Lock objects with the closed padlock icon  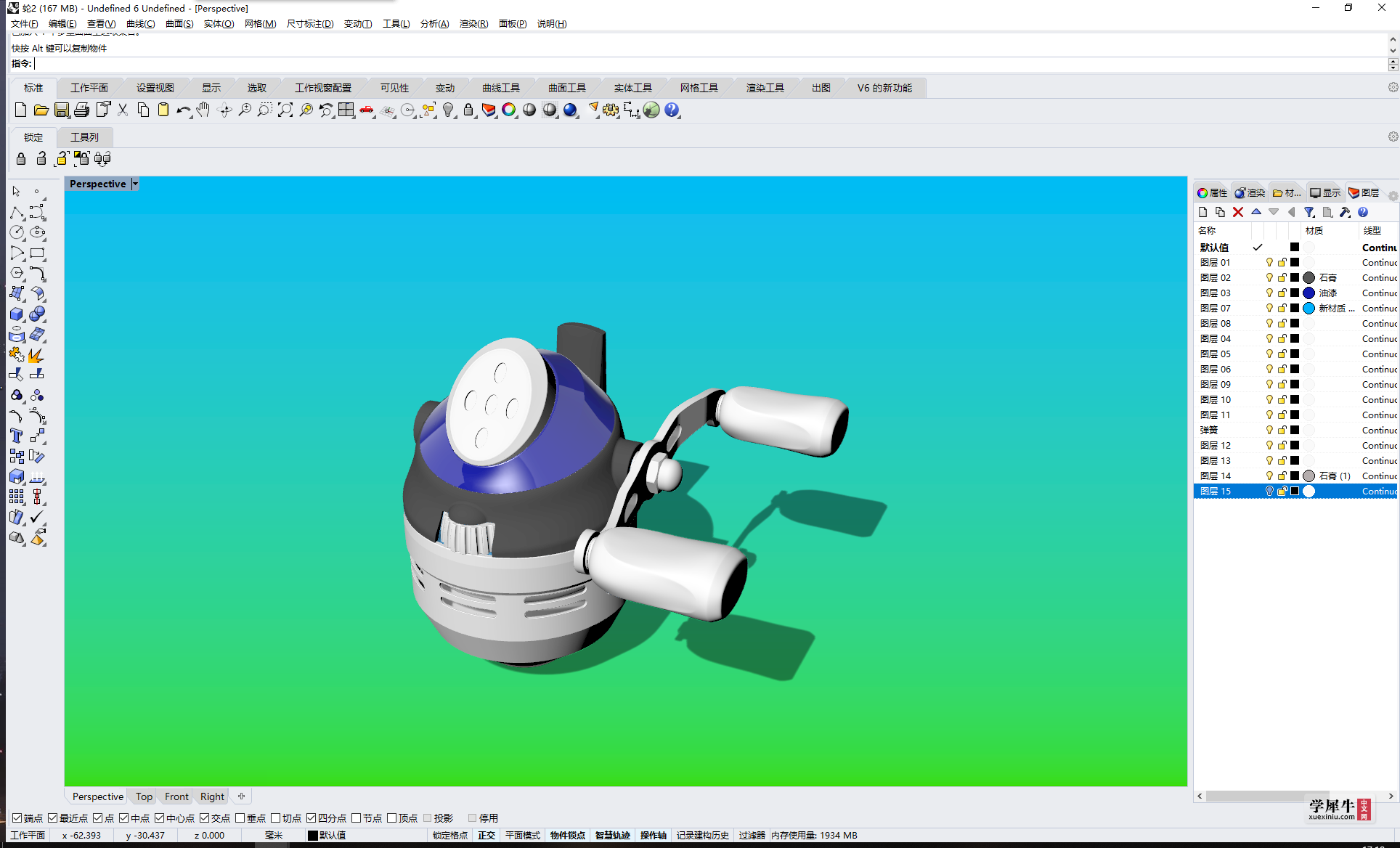pos(21,158)
